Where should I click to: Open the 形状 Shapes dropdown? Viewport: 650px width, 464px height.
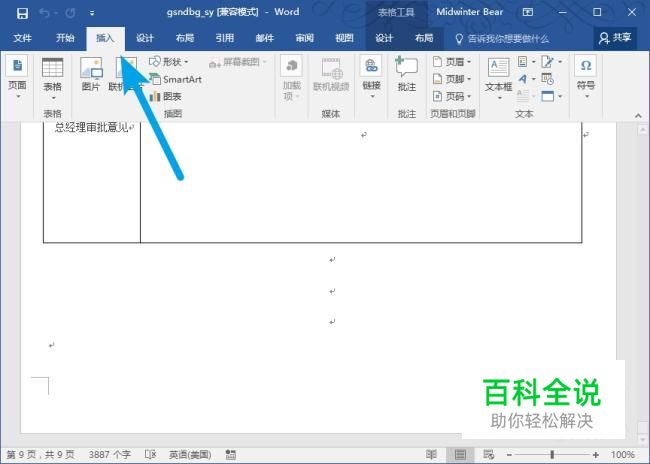point(169,62)
